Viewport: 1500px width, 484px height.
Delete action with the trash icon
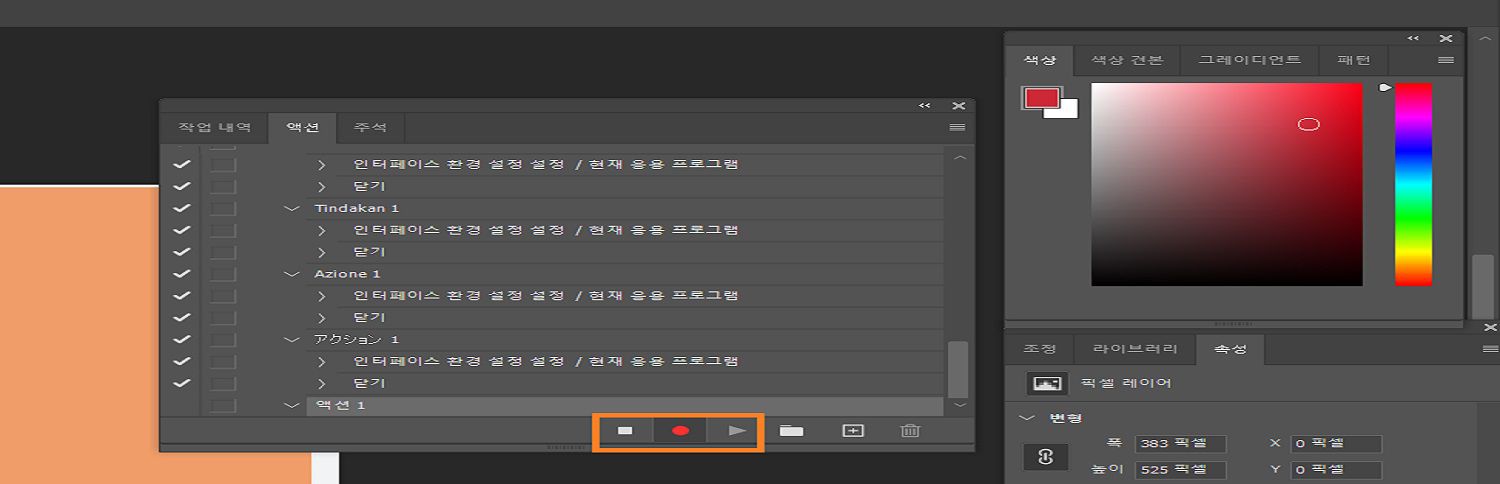tap(910, 431)
